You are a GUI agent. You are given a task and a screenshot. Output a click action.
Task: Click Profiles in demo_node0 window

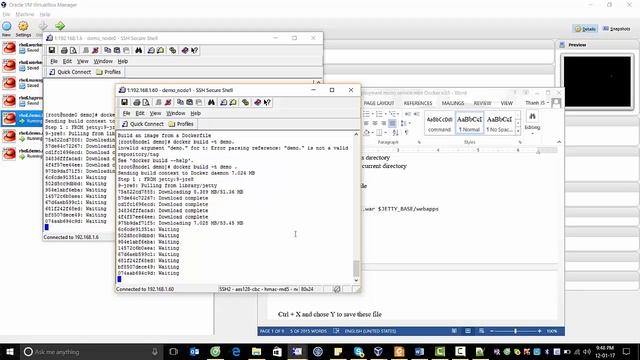pyautogui.click(x=108, y=72)
